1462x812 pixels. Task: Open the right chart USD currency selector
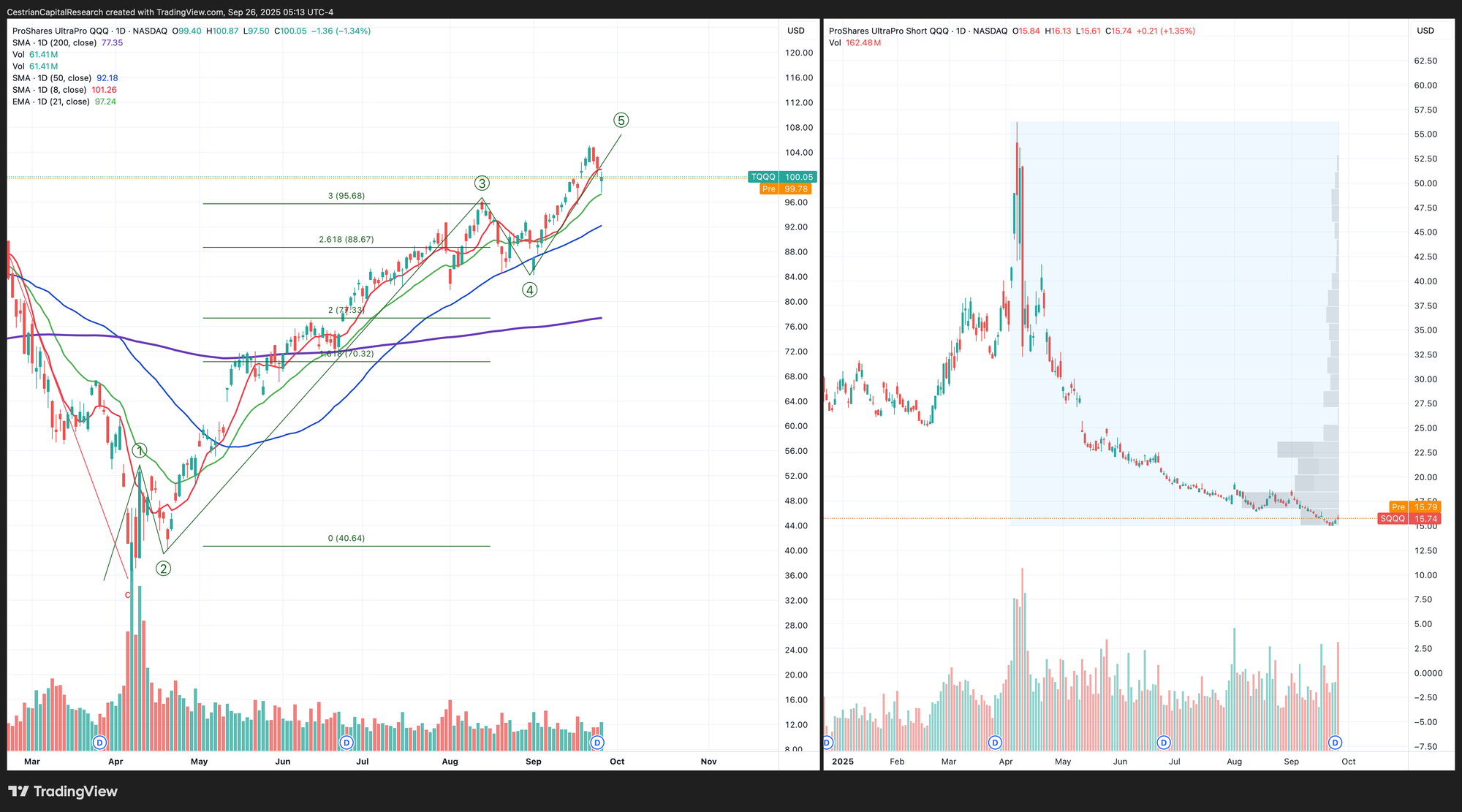[x=1425, y=31]
